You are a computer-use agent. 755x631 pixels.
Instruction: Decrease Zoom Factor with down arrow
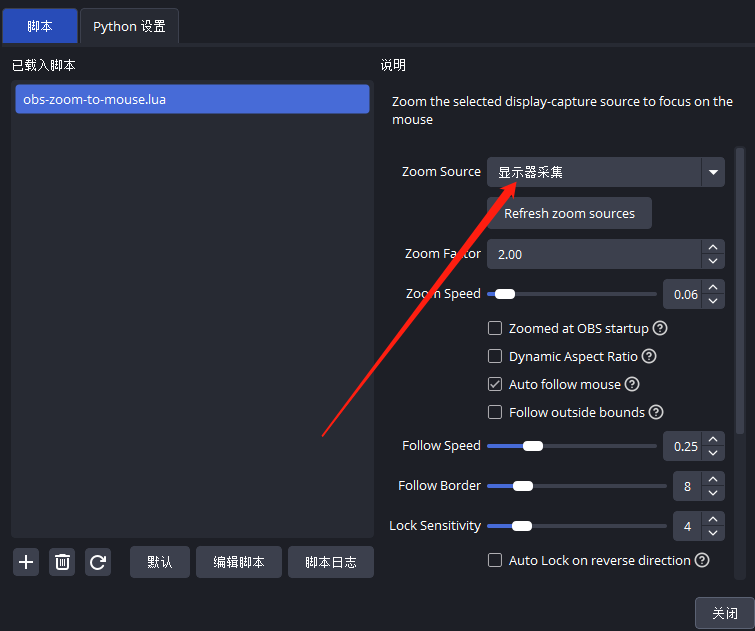pyautogui.click(x=713, y=261)
